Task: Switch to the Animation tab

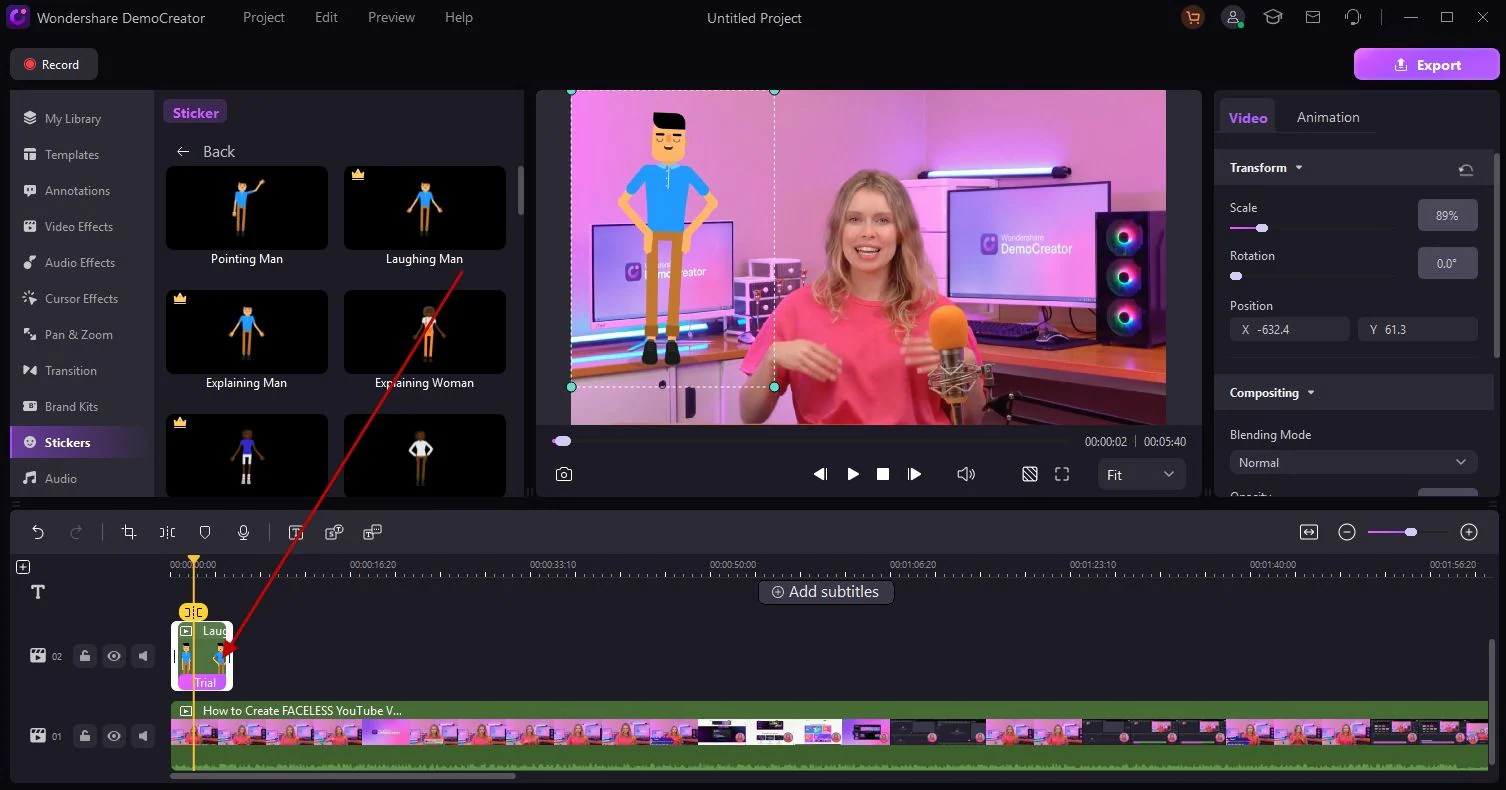Action: tap(1328, 117)
